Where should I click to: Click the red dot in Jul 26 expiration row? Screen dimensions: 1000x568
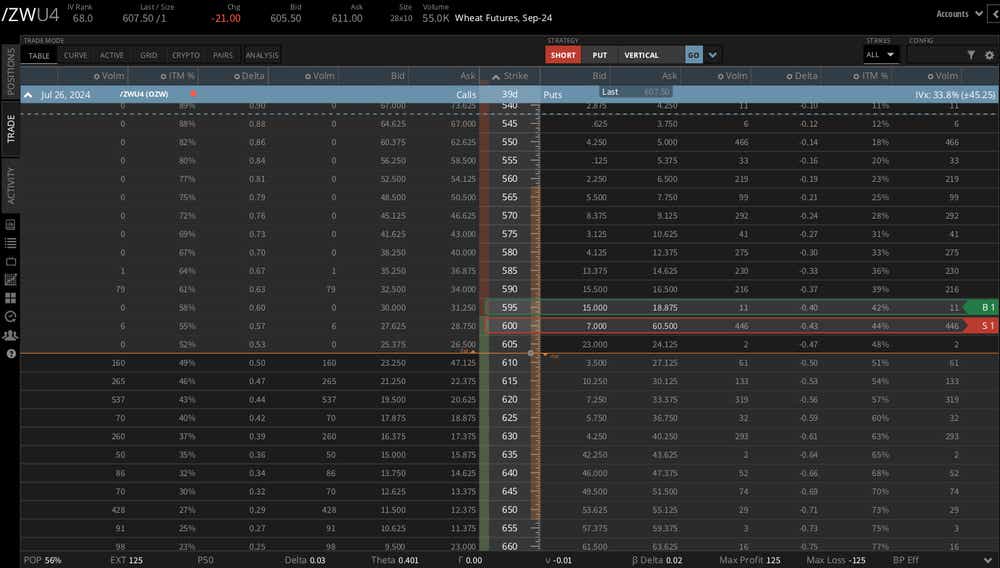coord(193,94)
